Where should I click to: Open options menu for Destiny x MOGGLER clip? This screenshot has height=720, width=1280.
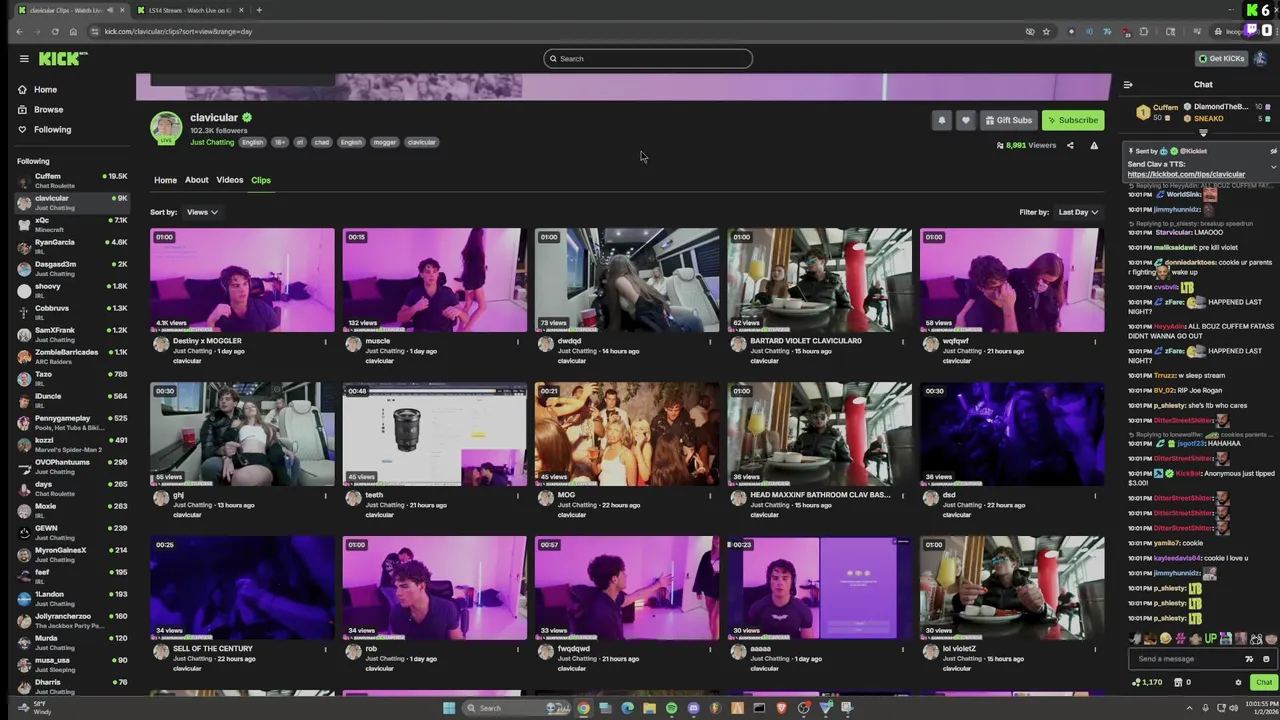(326, 342)
